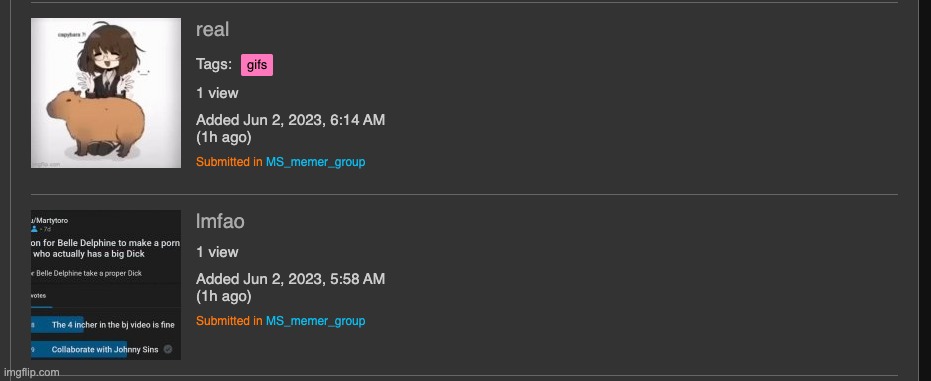The width and height of the screenshot is (931, 381).
Task: Open the capybara GIF thumbnail
Action: point(106,93)
